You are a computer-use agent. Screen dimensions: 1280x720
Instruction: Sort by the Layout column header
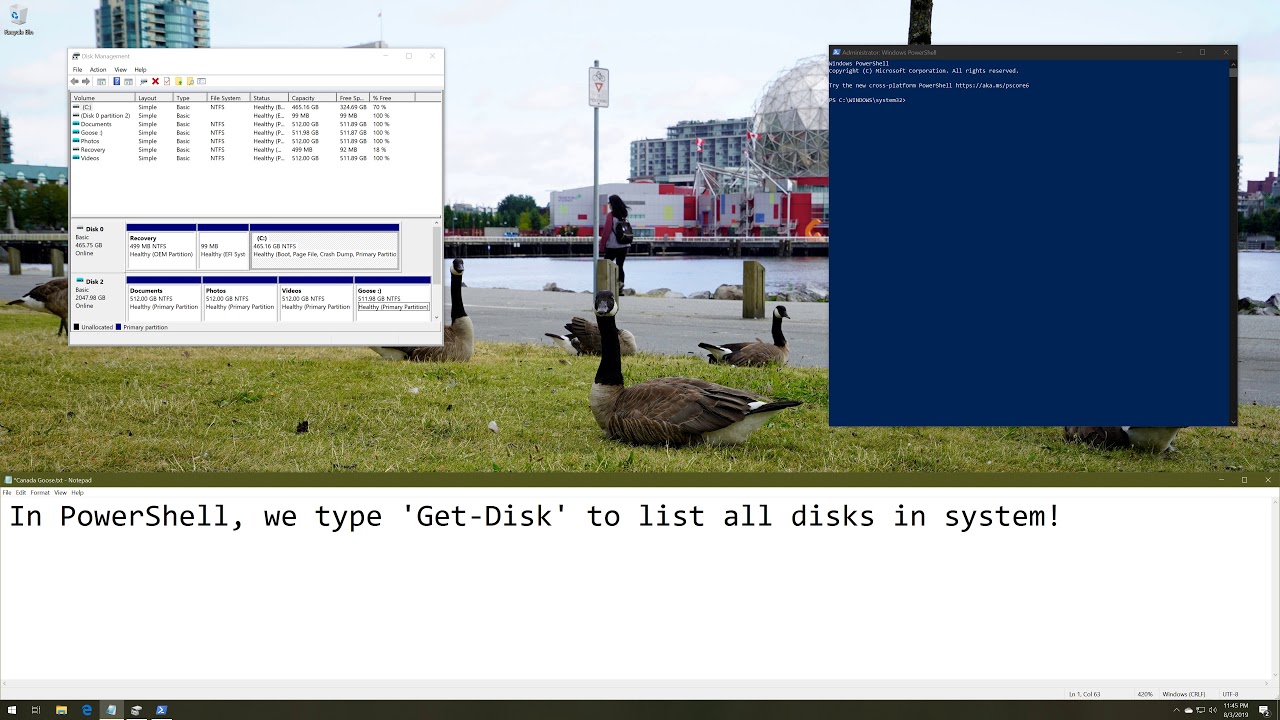(154, 98)
